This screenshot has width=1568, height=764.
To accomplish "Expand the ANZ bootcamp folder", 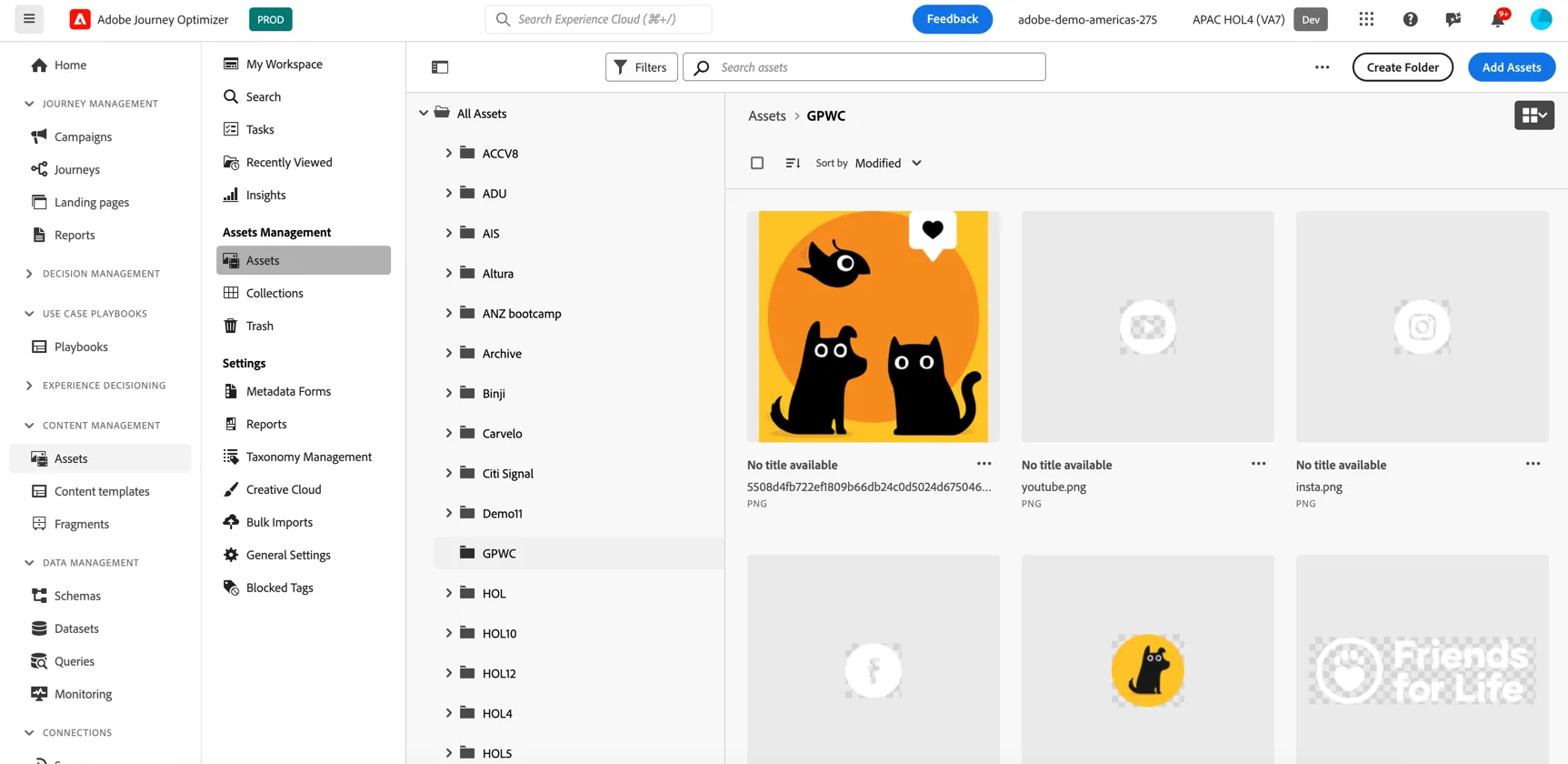I will (x=449, y=313).
